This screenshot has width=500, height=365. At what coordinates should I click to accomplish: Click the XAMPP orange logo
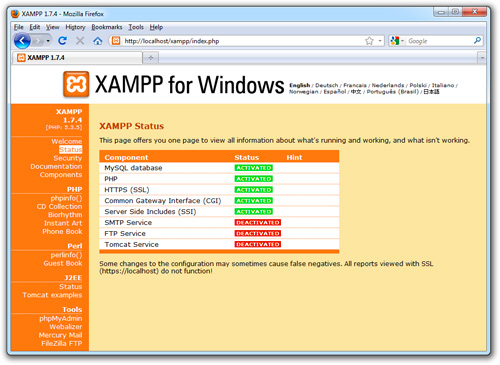tap(76, 84)
